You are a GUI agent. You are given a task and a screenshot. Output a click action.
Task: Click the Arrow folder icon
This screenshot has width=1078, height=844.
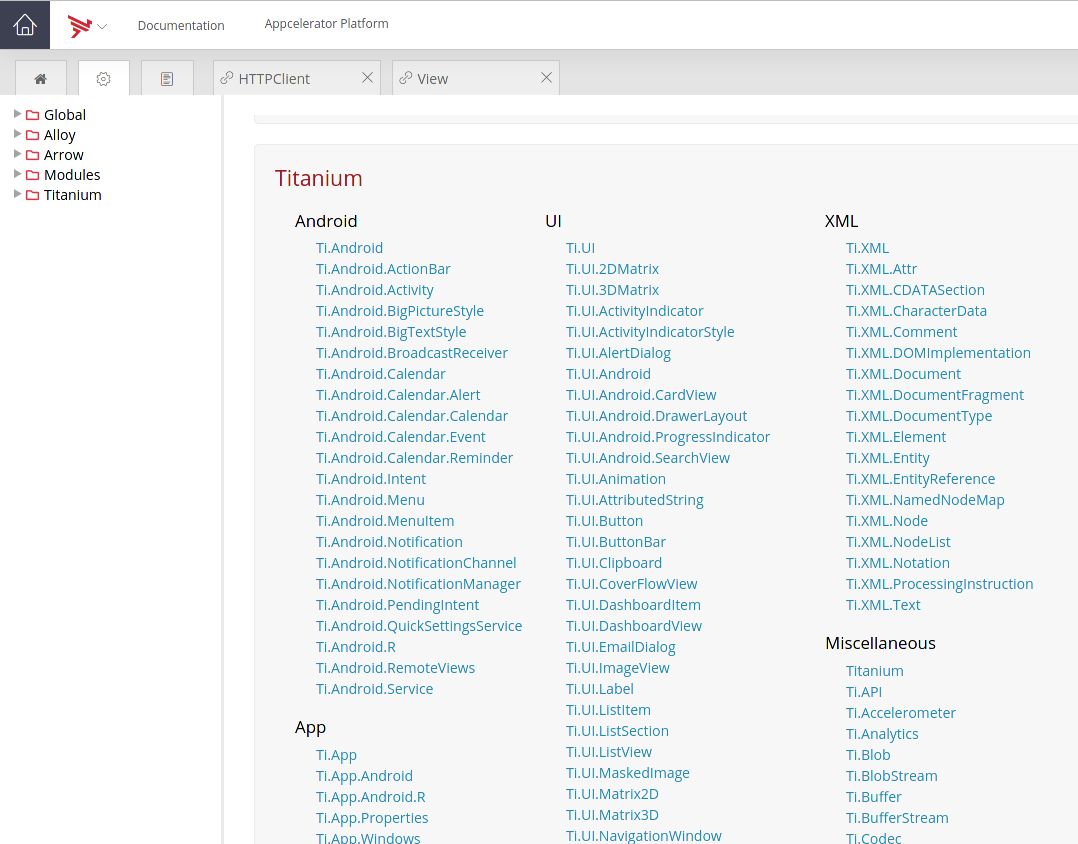(x=32, y=155)
